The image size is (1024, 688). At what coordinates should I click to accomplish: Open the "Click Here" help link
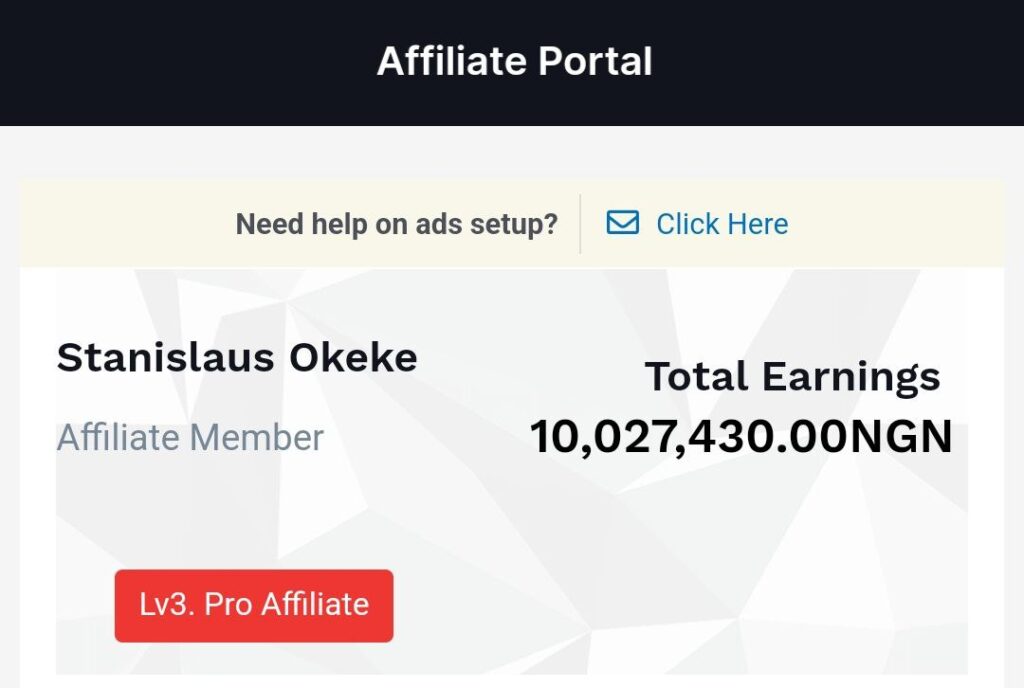click(x=721, y=224)
